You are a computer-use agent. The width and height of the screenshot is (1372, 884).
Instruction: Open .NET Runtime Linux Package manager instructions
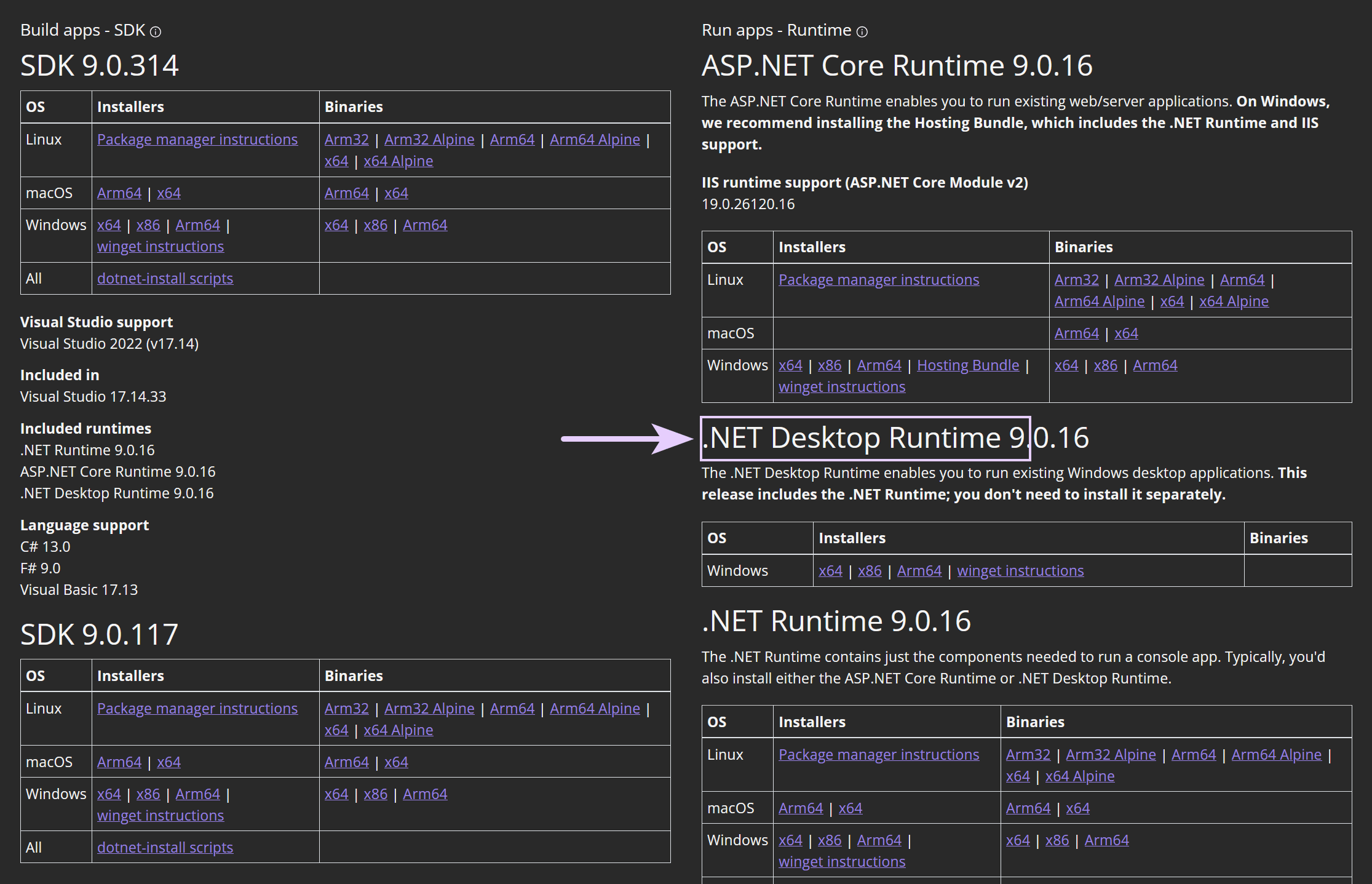coord(879,755)
